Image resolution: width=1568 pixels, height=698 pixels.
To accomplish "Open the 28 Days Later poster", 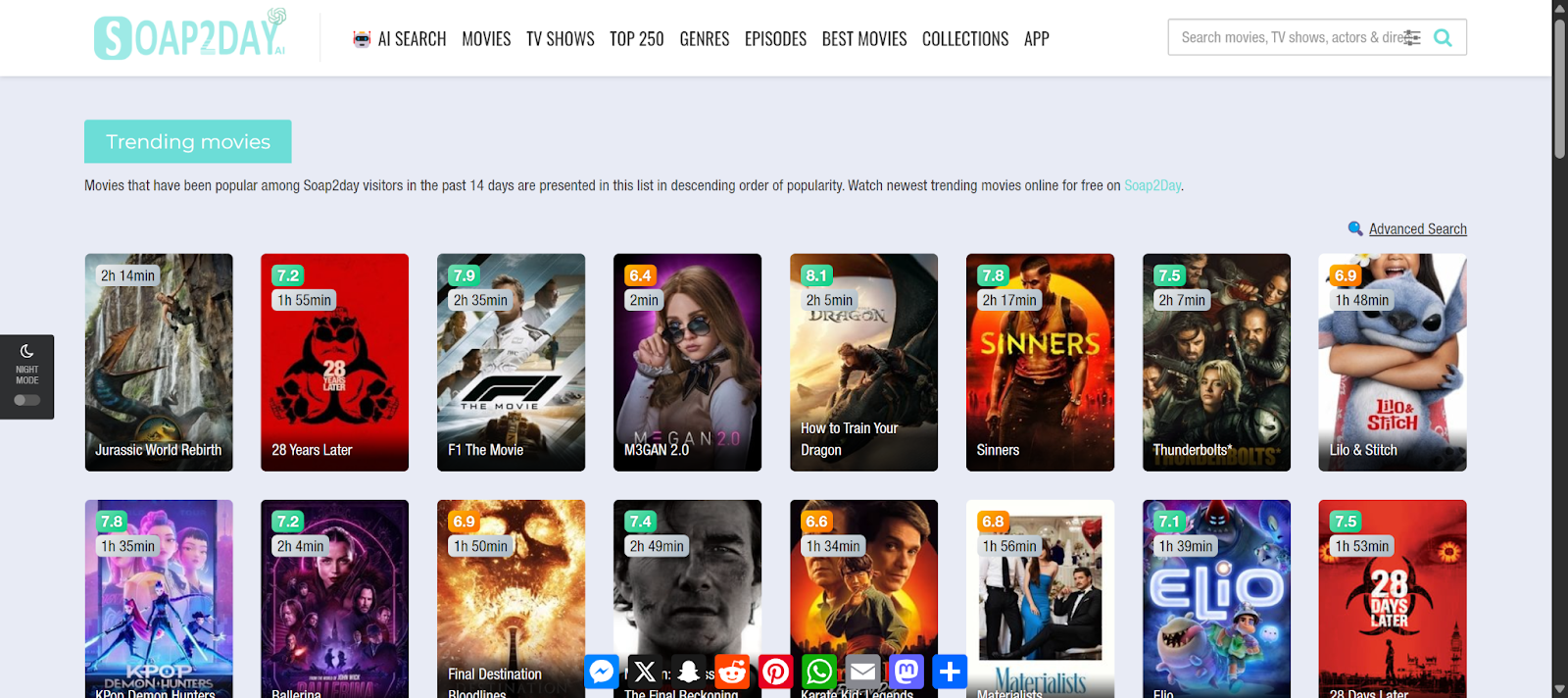I will pos(1393,599).
